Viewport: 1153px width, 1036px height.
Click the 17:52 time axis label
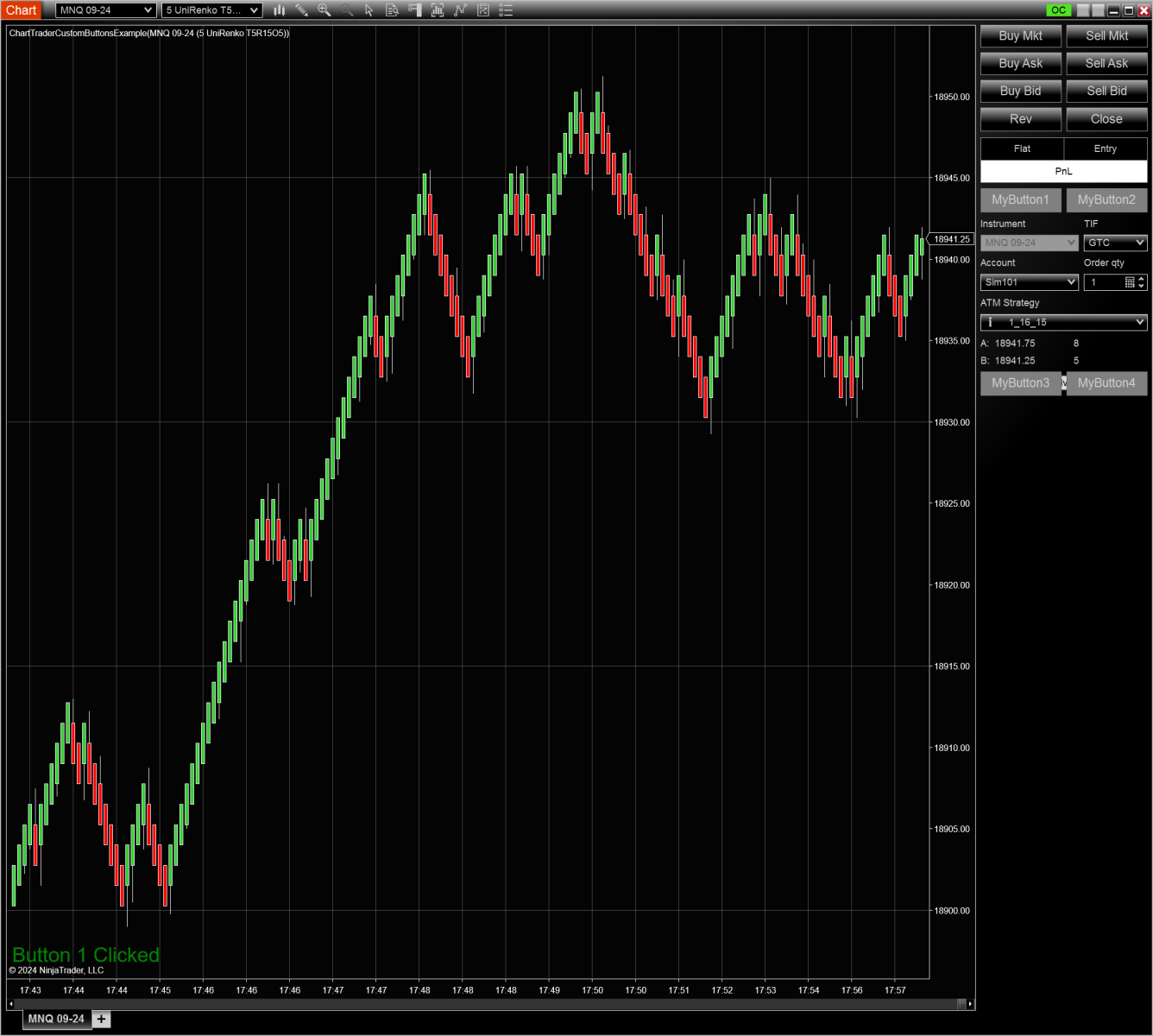click(x=722, y=991)
